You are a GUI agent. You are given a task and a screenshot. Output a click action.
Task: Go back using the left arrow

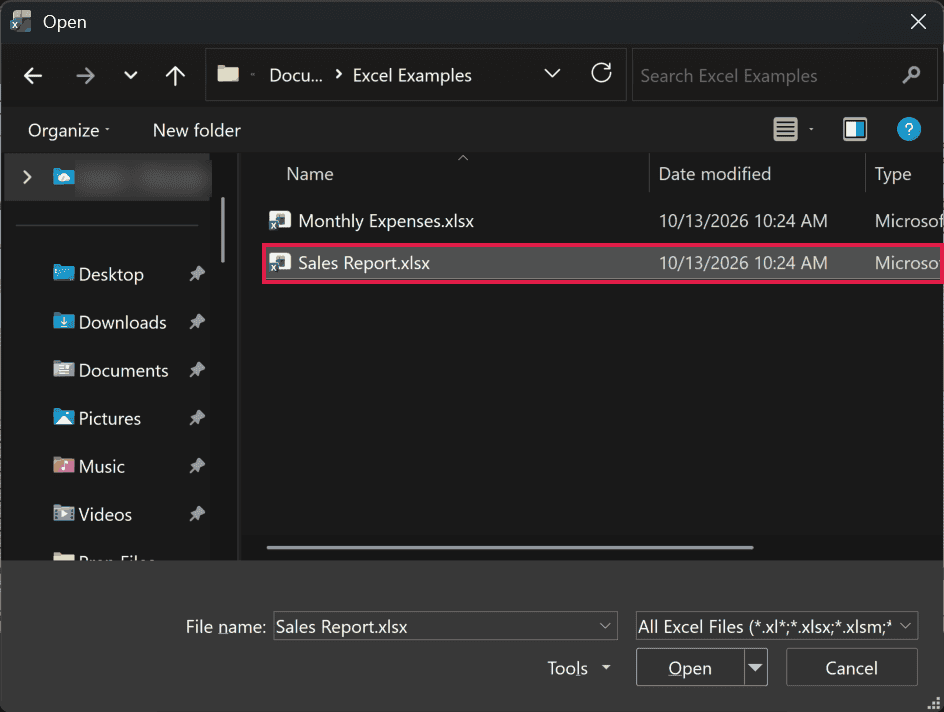pos(33,76)
